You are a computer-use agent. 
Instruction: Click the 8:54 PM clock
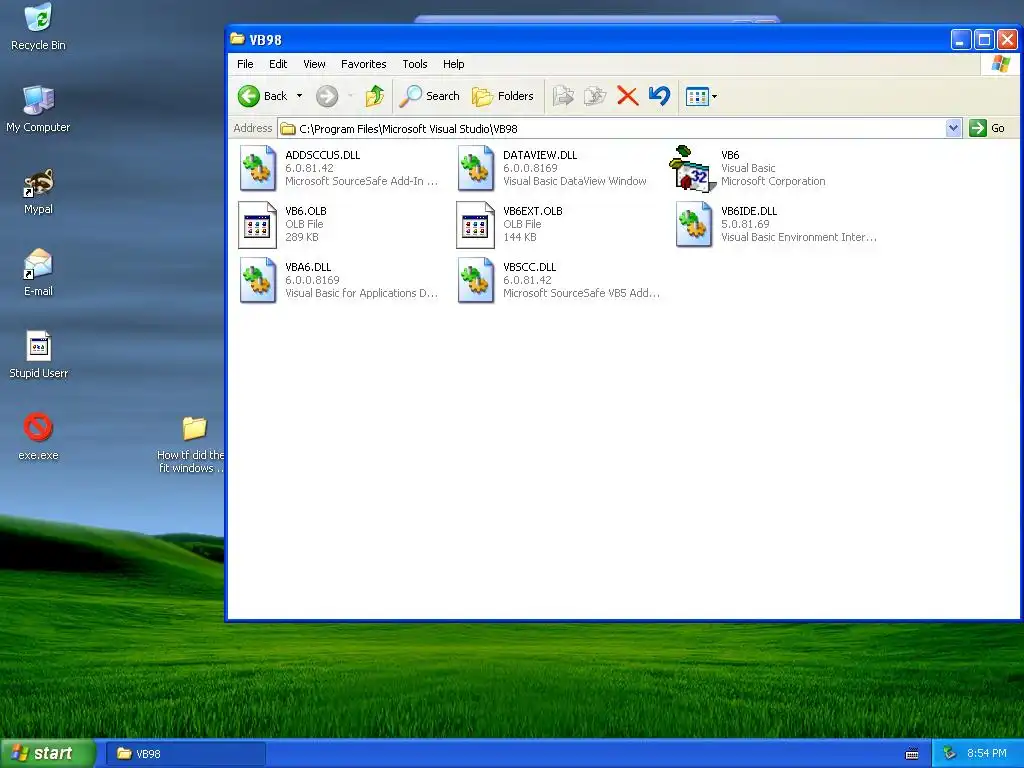pyautogui.click(x=986, y=753)
